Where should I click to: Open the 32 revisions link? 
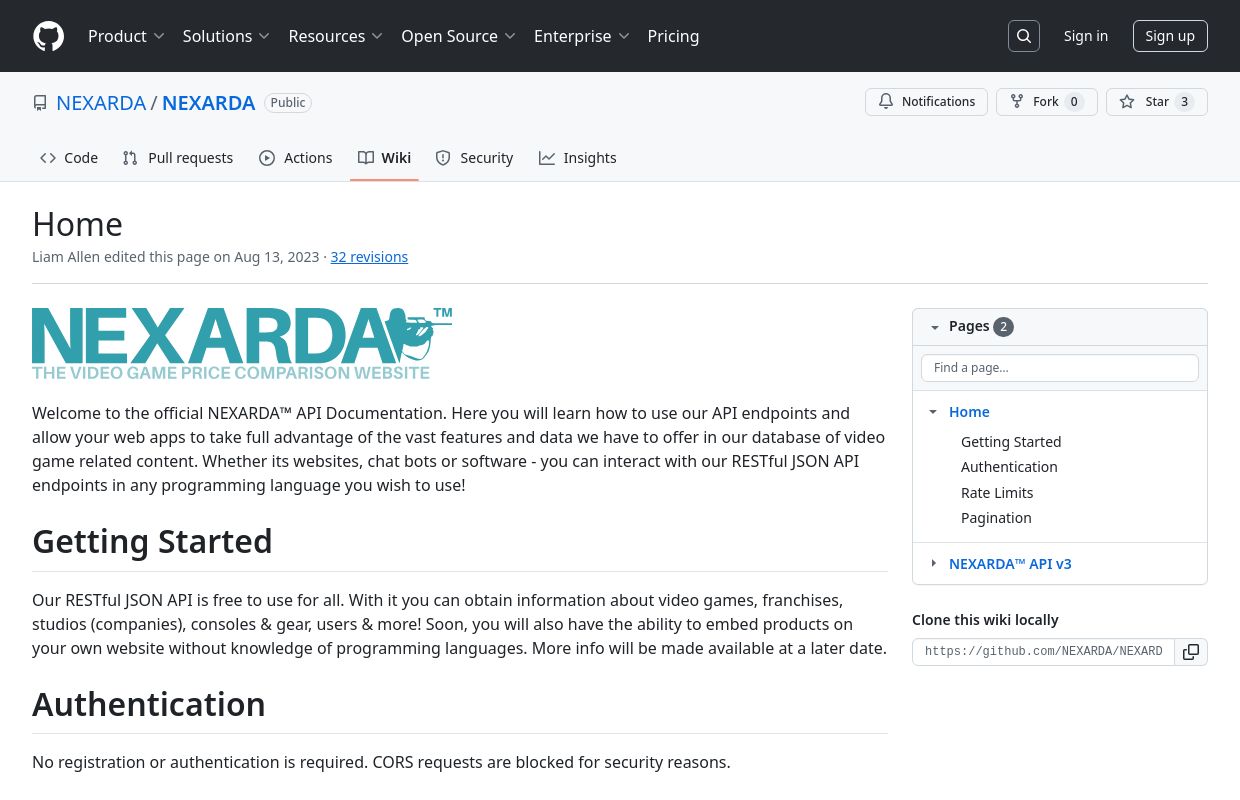pyautogui.click(x=369, y=257)
